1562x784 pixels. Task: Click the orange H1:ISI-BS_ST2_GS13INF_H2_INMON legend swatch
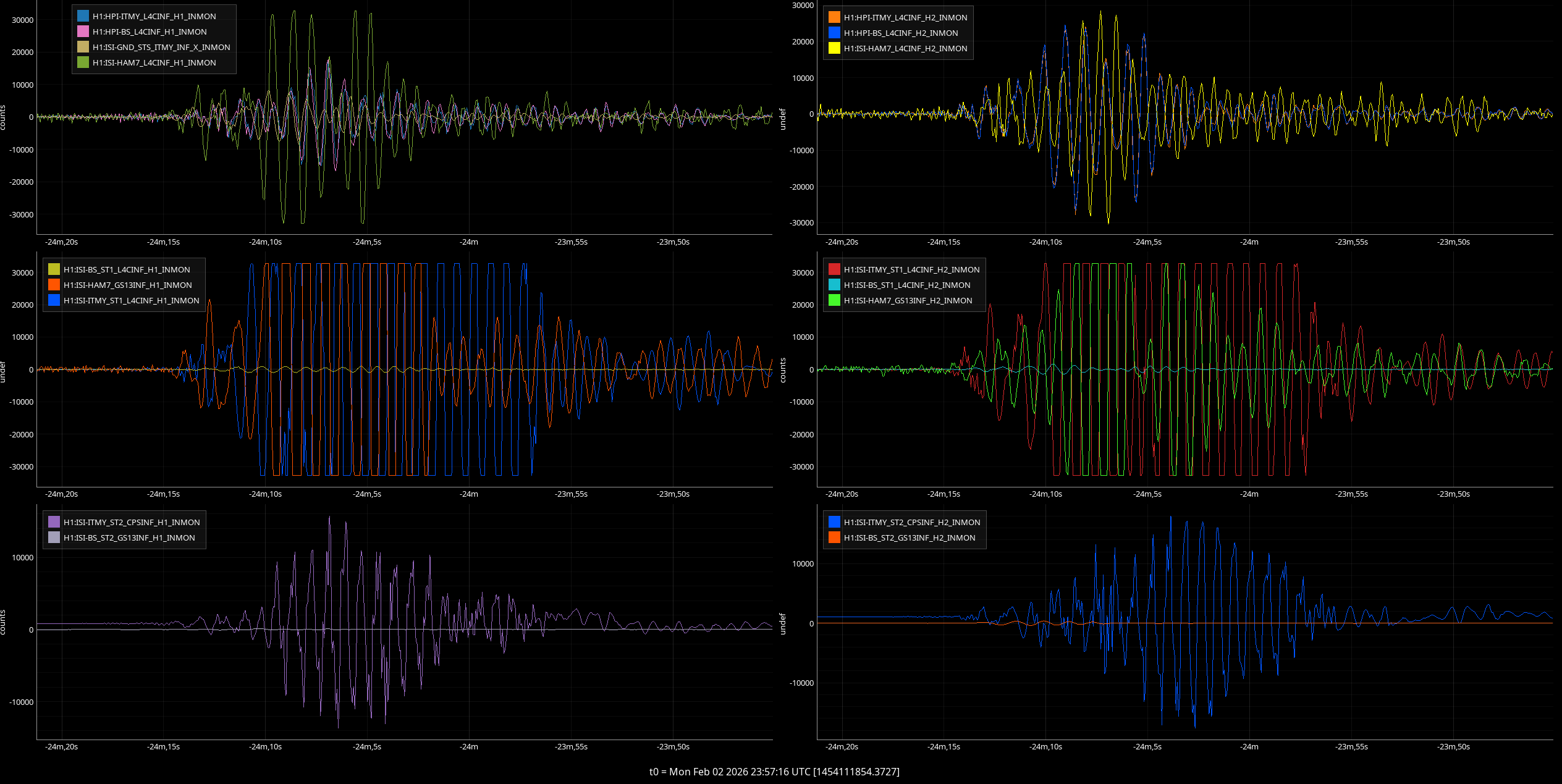click(x=834, y=538)
